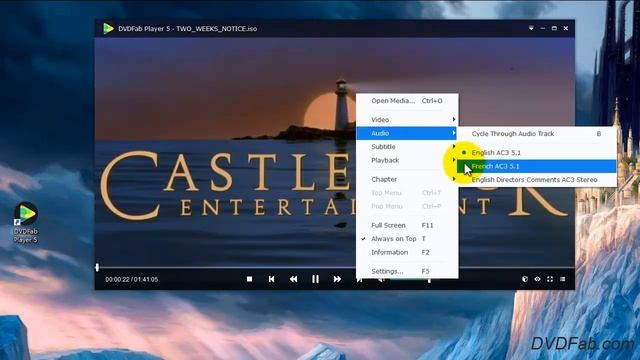Expand the Subtitle submenu
This screenshot has height=360, width=640.
pos(407,147)
